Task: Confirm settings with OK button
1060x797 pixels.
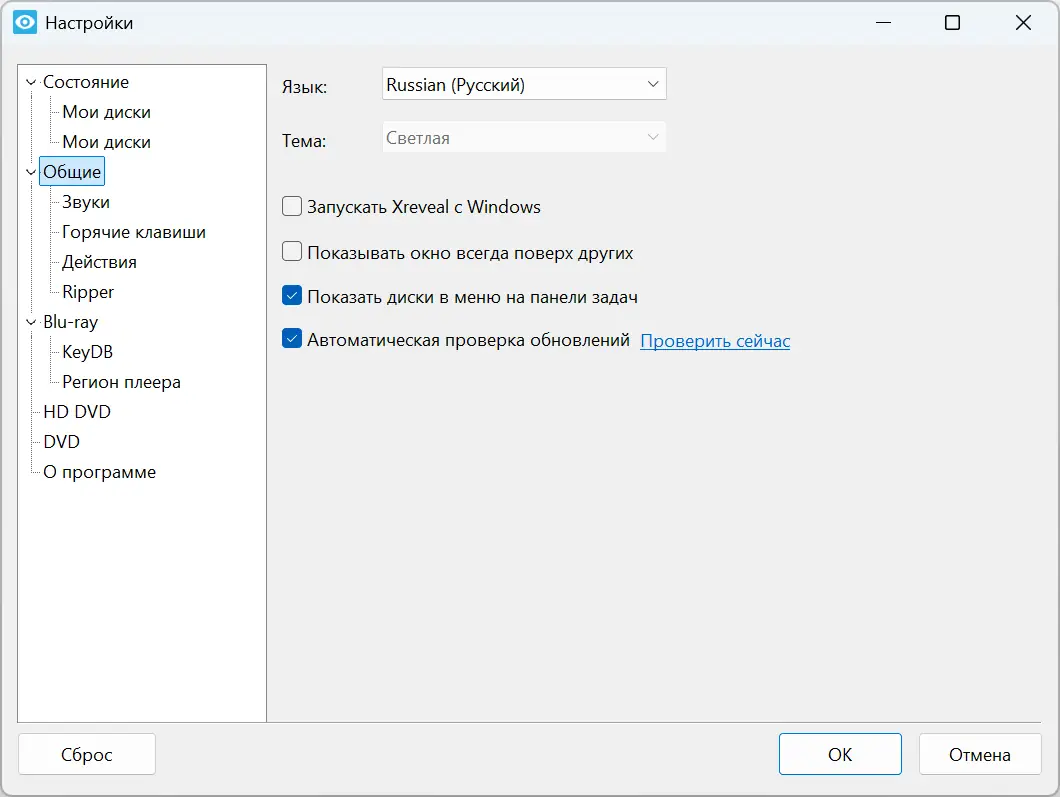Action: pos(840,755)
